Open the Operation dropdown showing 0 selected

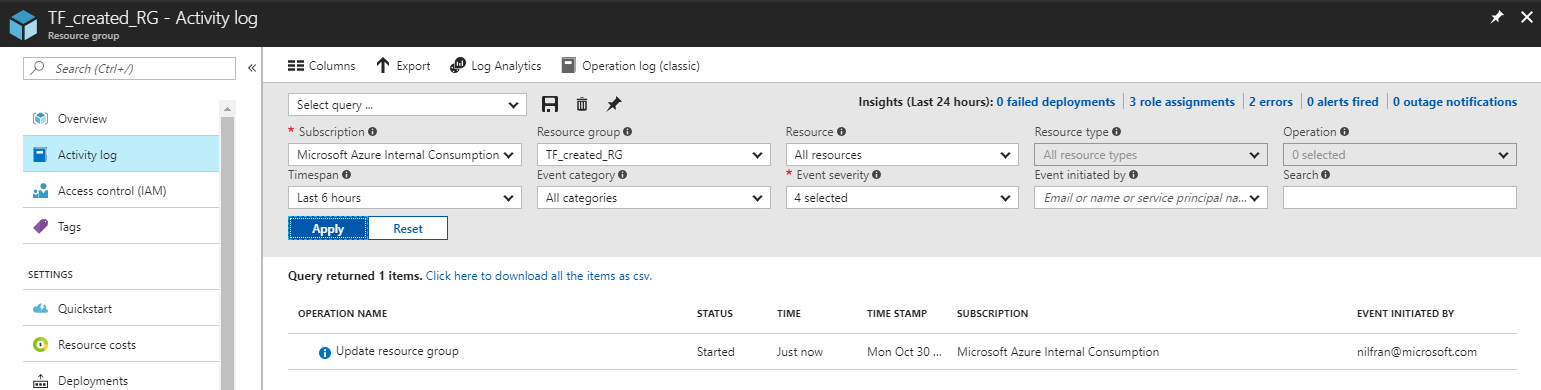[1400, 155]
